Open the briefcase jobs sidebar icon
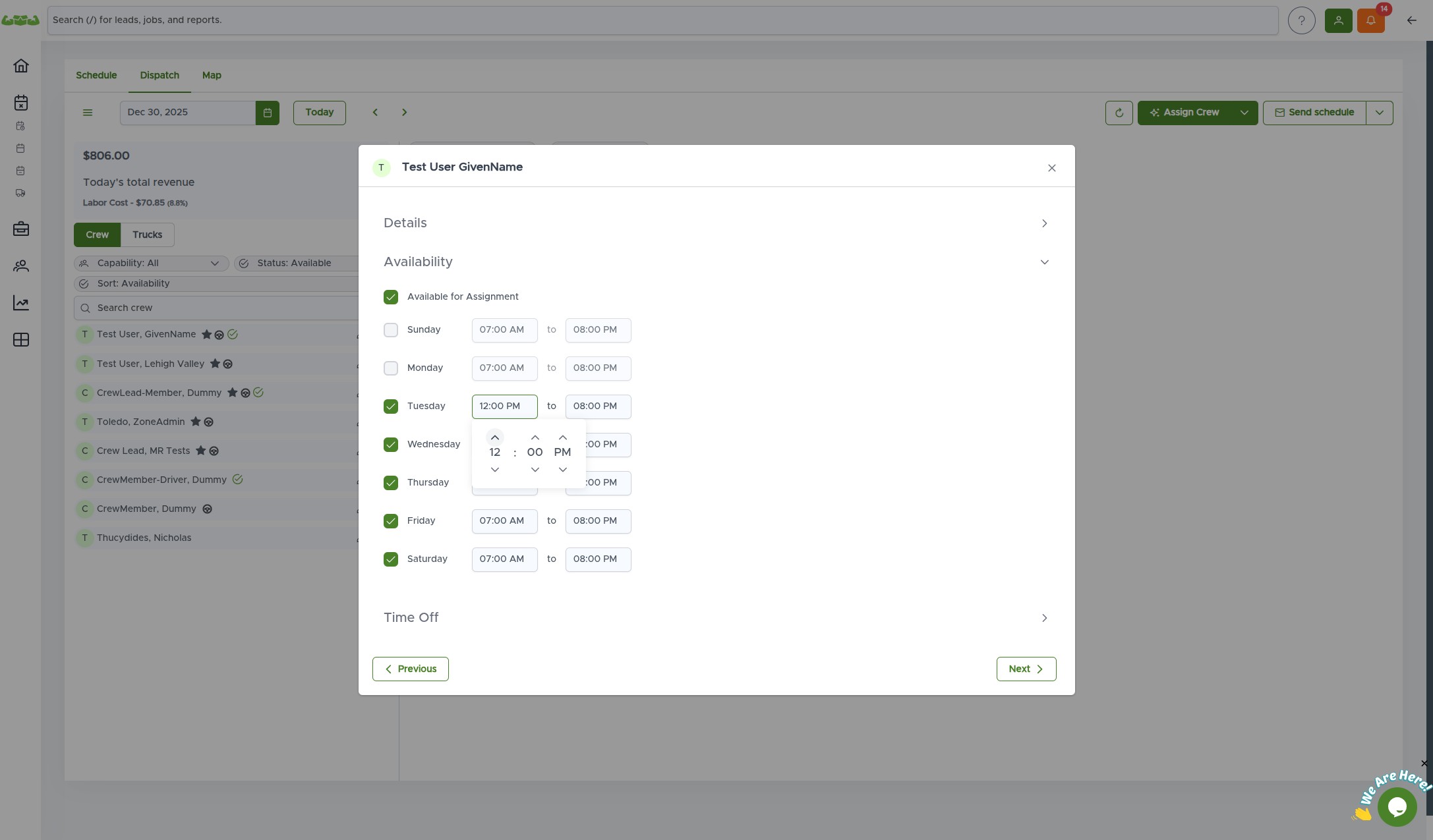 [21, 229]
